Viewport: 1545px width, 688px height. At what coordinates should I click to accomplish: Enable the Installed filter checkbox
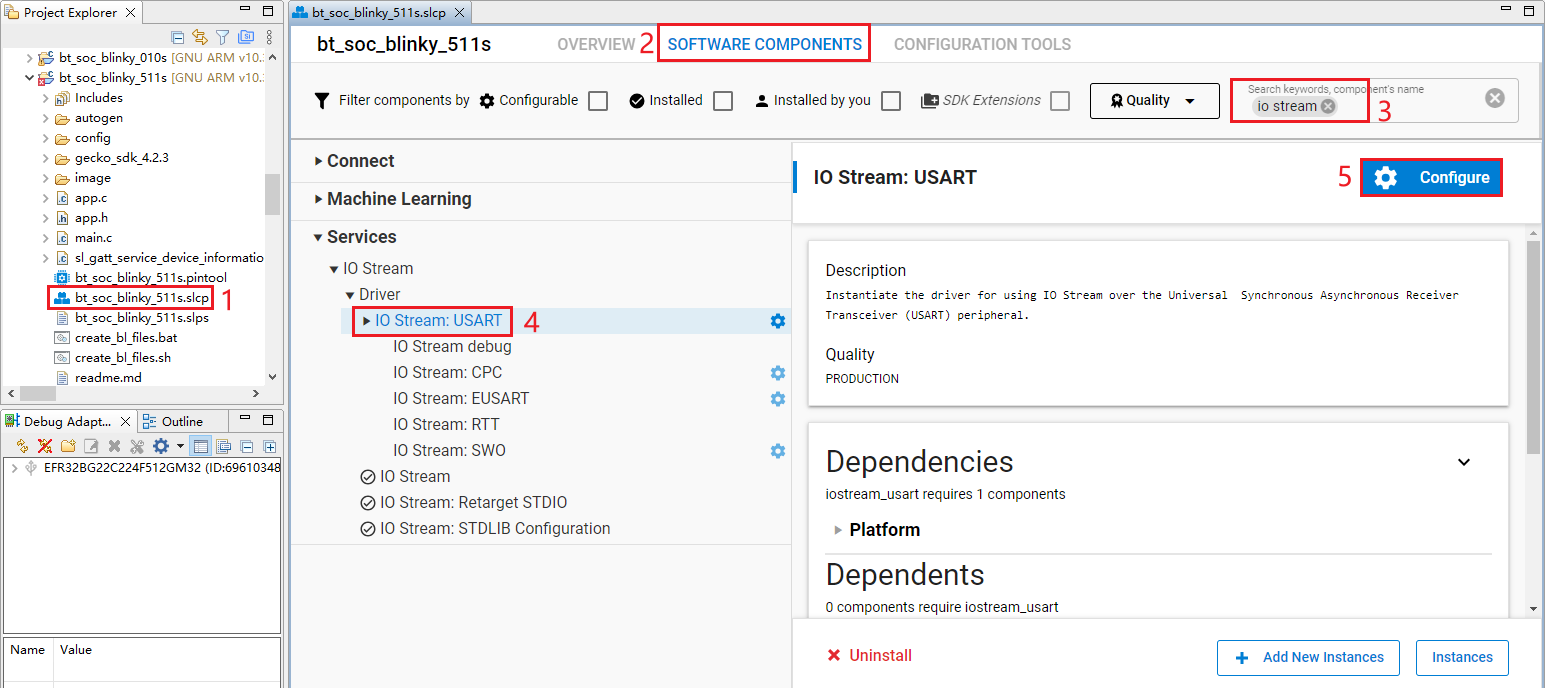click(722, 100)
